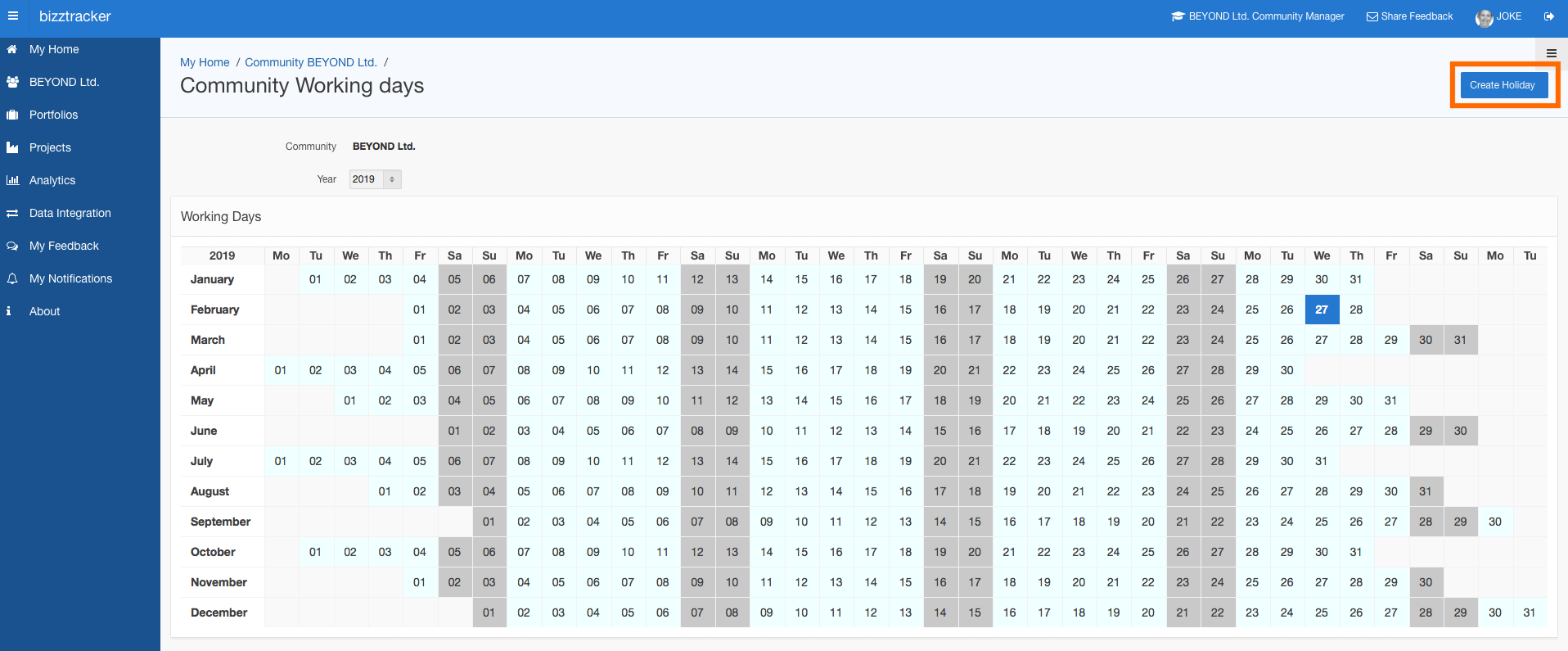Click the Create Holiday button

click(1503, 85)
